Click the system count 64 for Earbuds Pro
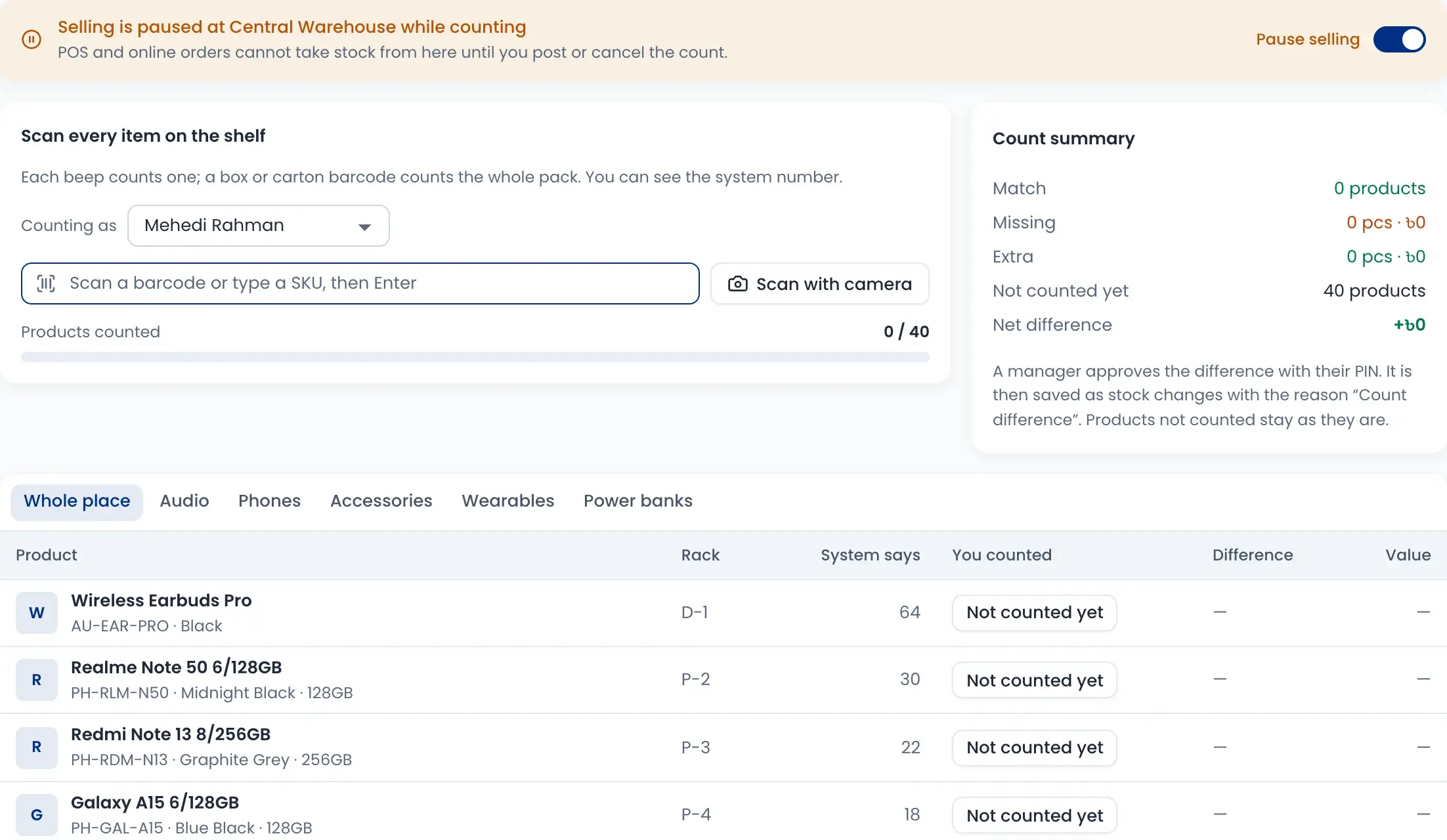Screen dimensions: 1447x840 point(910,613)
